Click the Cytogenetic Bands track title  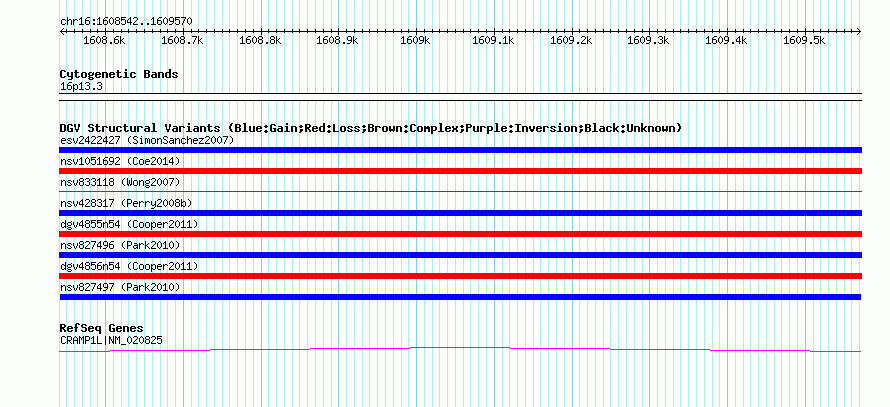119,74
